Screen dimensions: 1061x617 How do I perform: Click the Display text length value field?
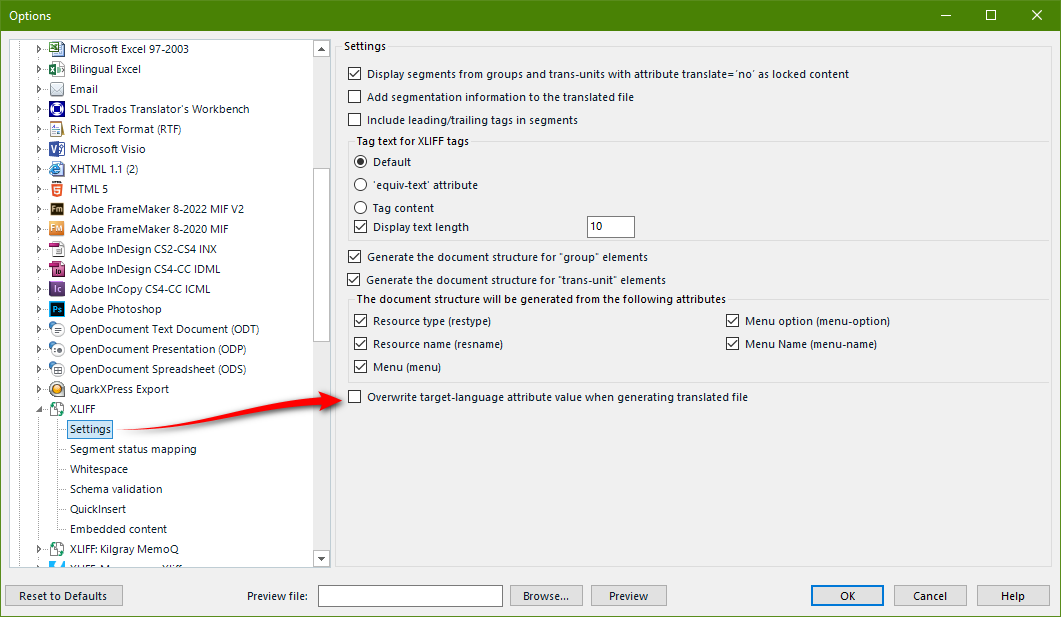(610, 227)
